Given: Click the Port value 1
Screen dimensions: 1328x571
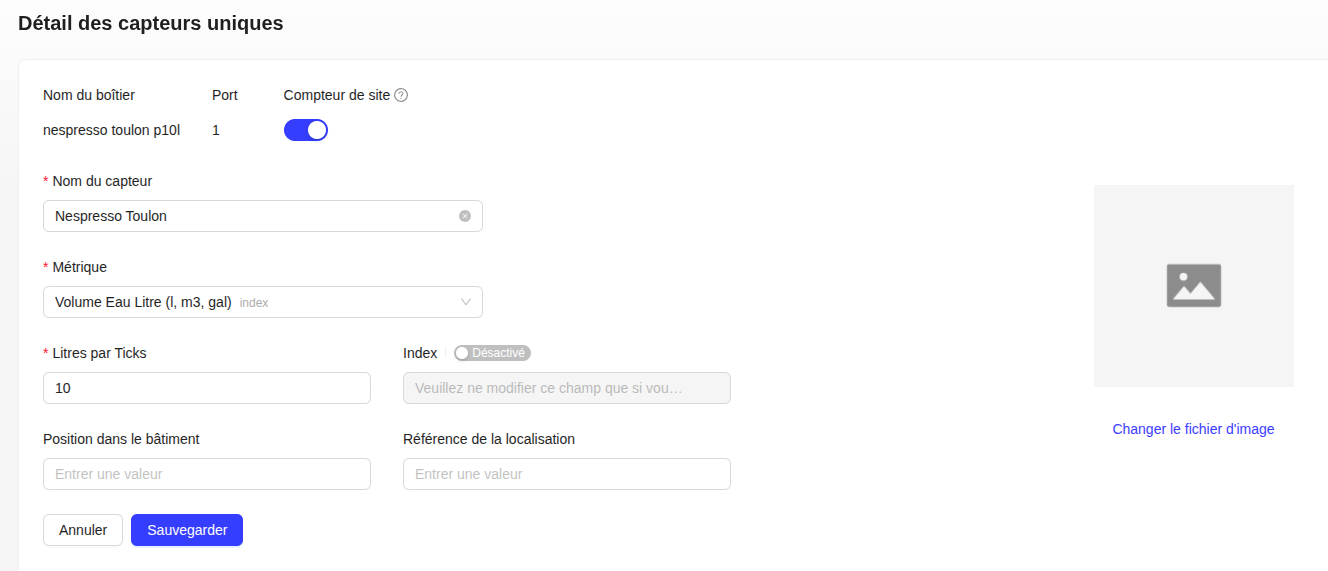Looking at the screenshot, I should tap(216, 130).
